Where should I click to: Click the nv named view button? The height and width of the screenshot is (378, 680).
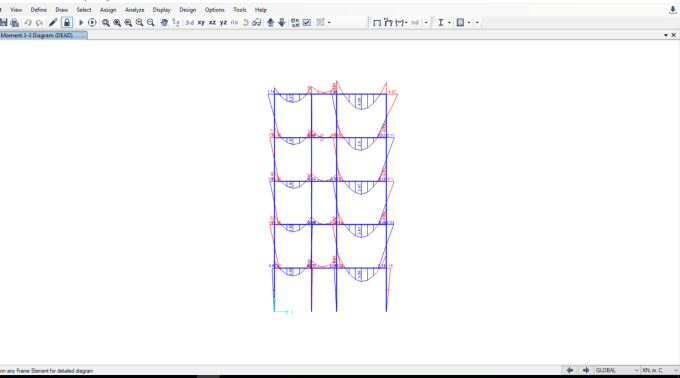pos(234,23)
